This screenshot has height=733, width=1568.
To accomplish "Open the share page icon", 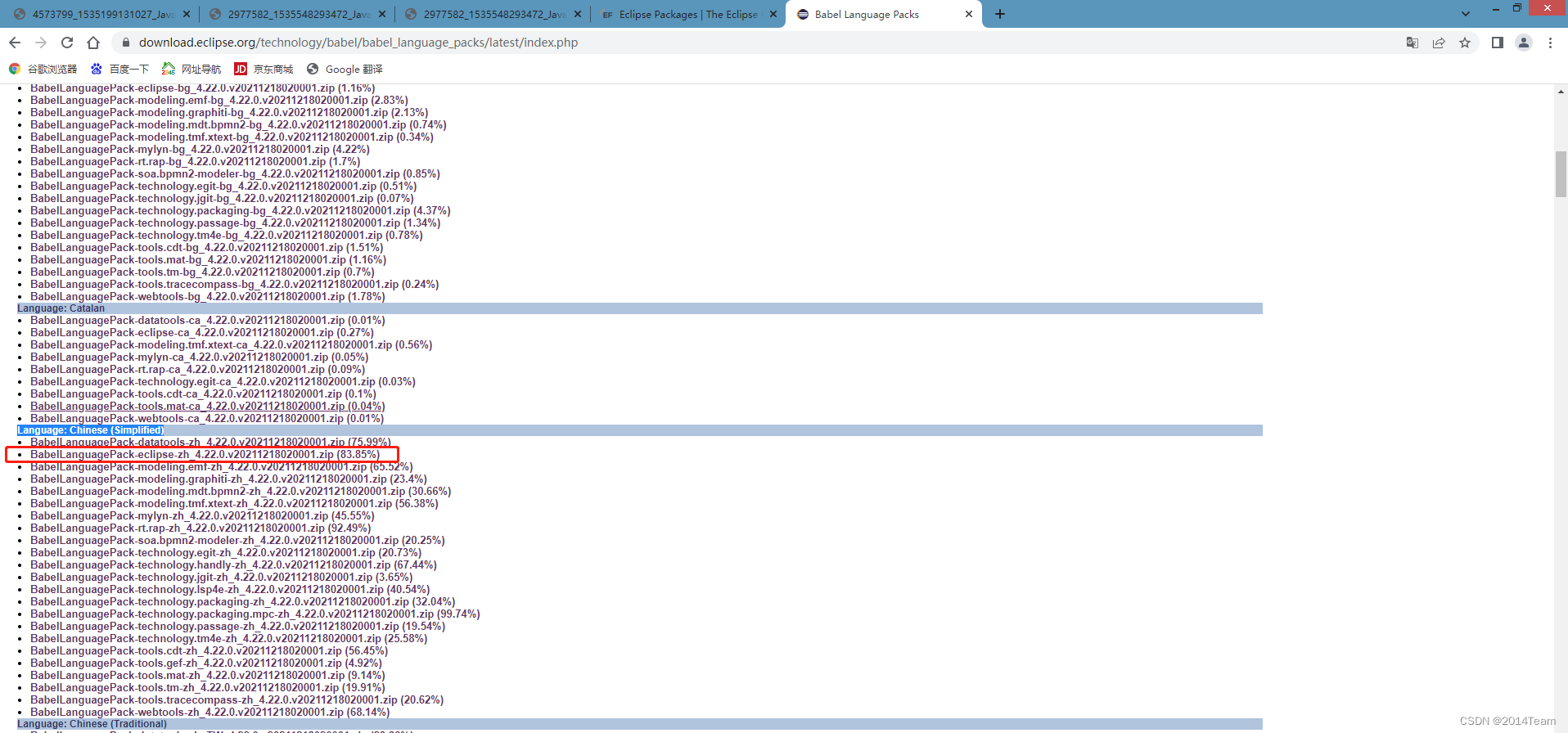I will tap(1439, 43).
